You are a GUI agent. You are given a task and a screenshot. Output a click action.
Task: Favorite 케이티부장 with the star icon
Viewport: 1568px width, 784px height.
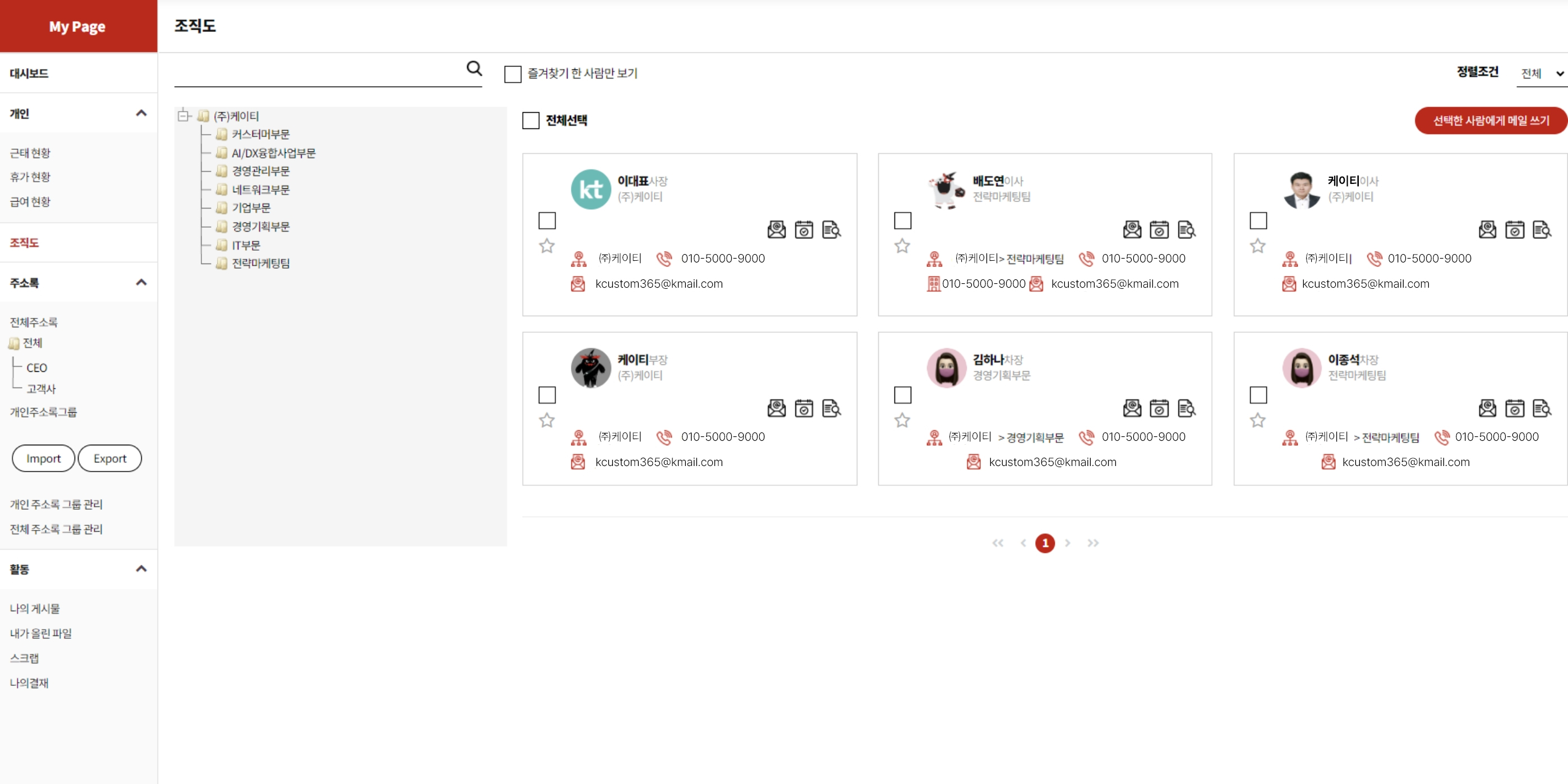coord(547,420)
